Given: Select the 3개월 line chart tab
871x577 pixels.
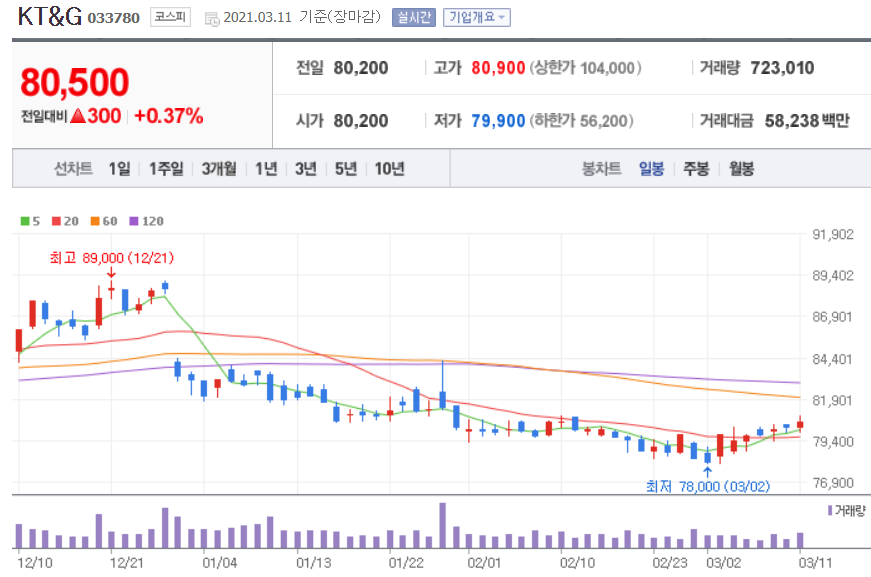Looking at the screenshot, I should 219,168.
